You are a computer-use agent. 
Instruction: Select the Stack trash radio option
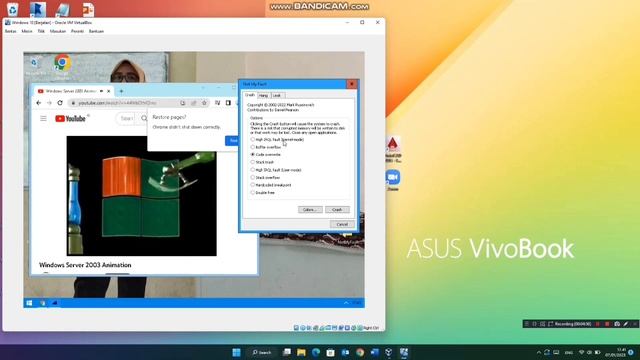(262, 162)
